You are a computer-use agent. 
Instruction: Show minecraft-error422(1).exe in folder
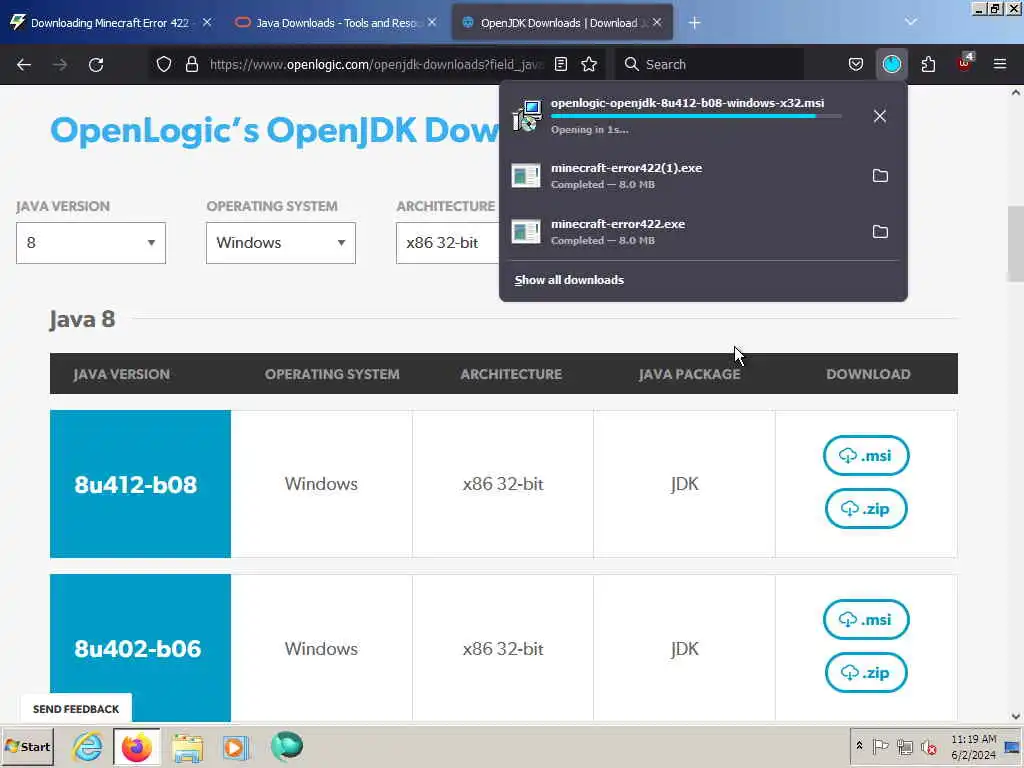coord(880,176)
